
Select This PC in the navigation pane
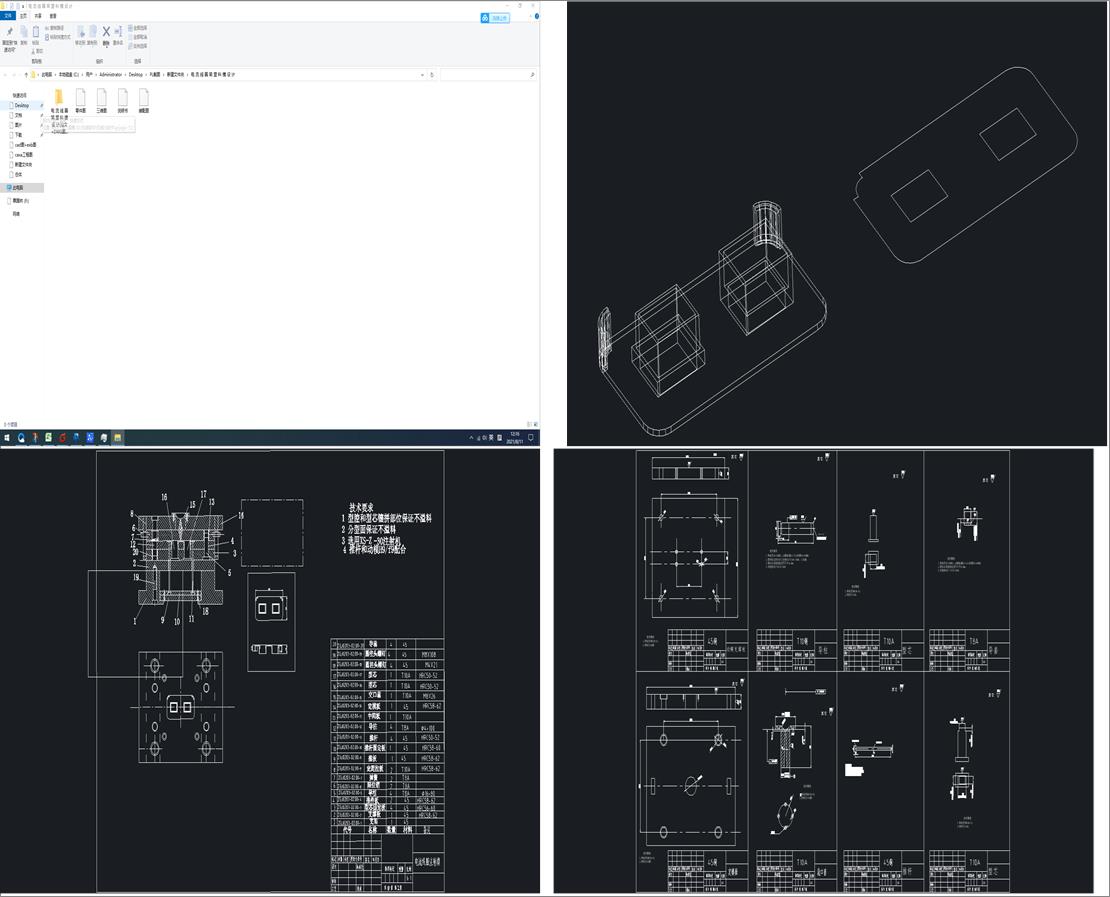[x=22, y=187]
